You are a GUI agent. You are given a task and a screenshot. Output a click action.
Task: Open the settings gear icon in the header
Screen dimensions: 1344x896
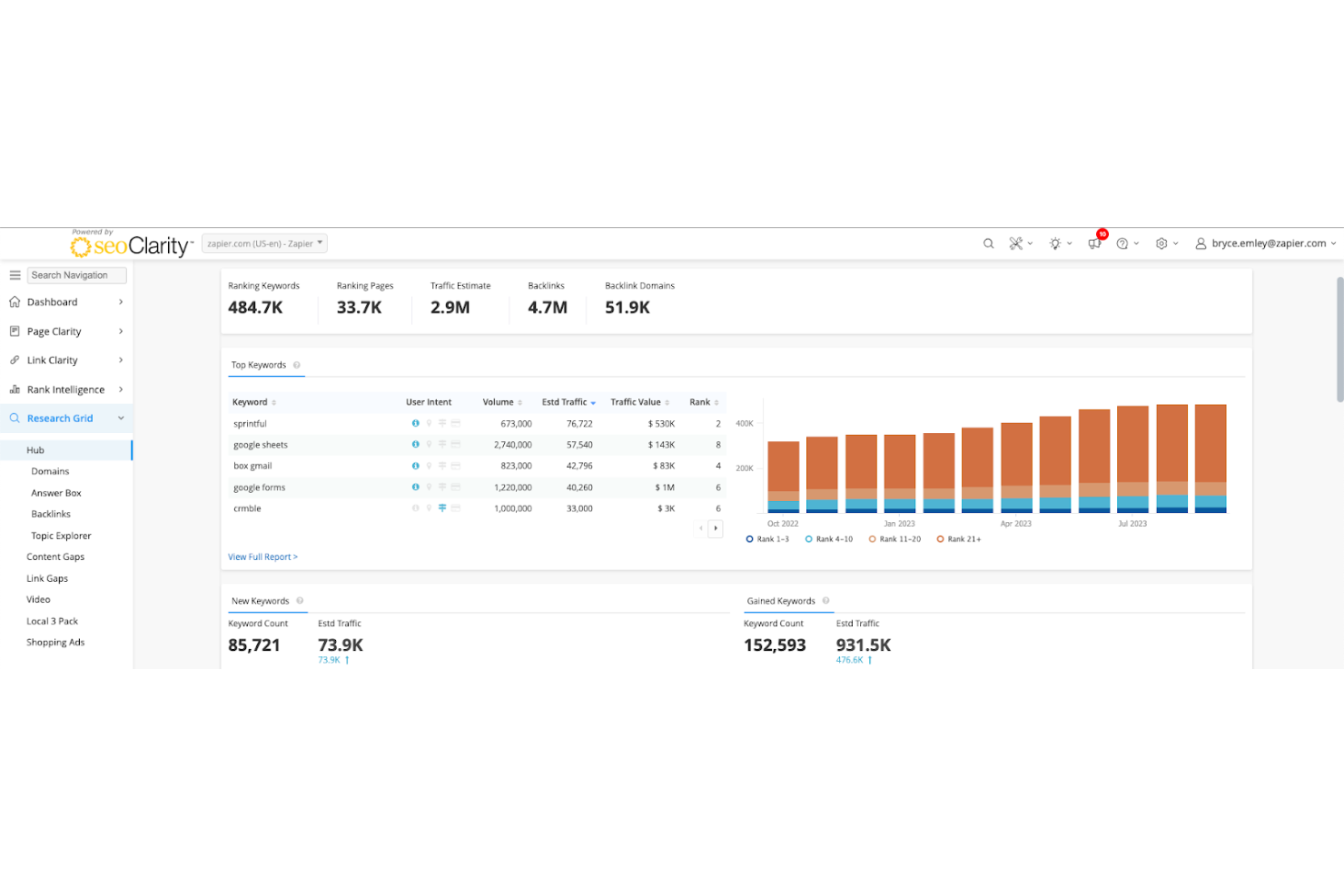click(1162, 243)
